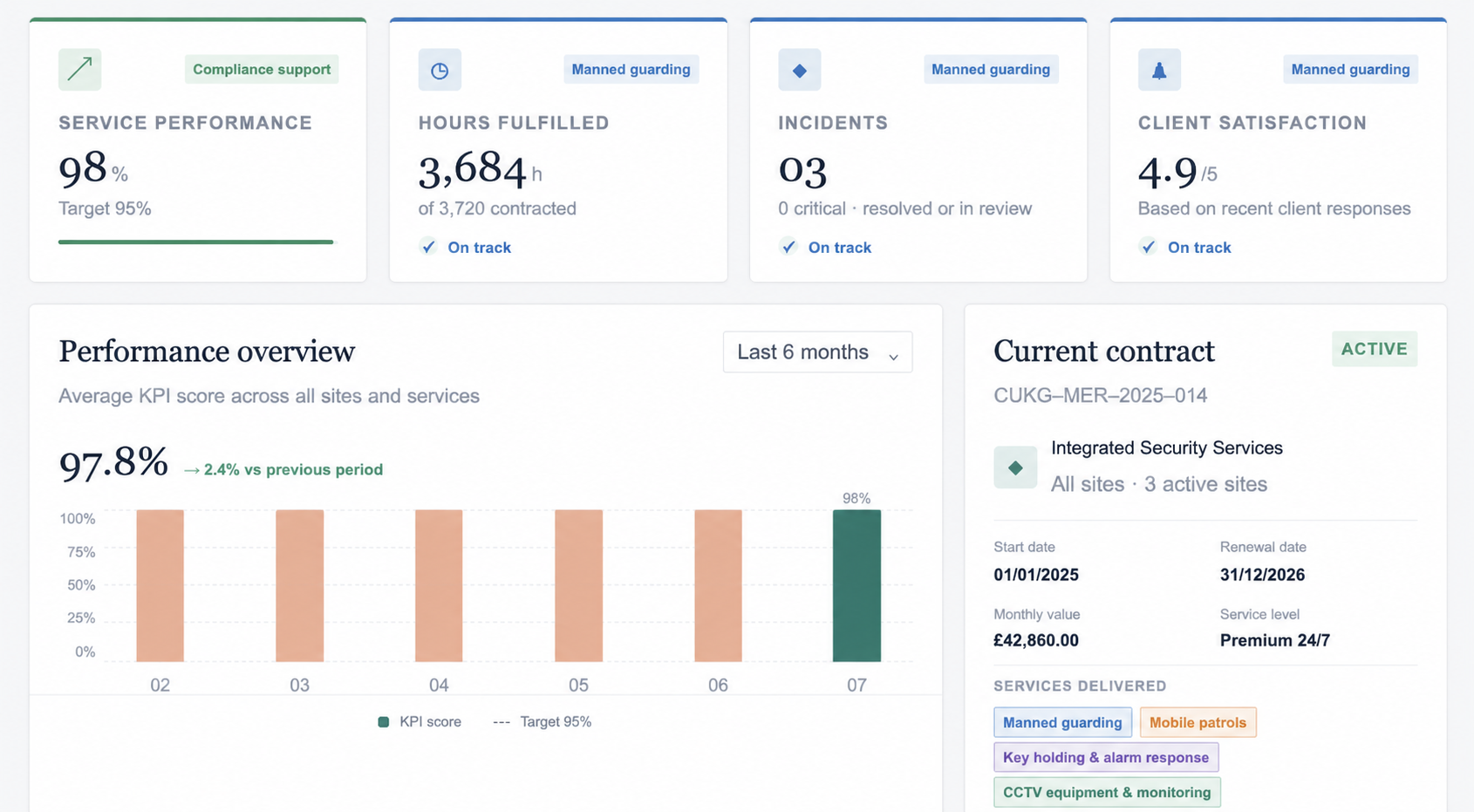Click the Manned guarding tag on Incidents card

click(991, 70)
